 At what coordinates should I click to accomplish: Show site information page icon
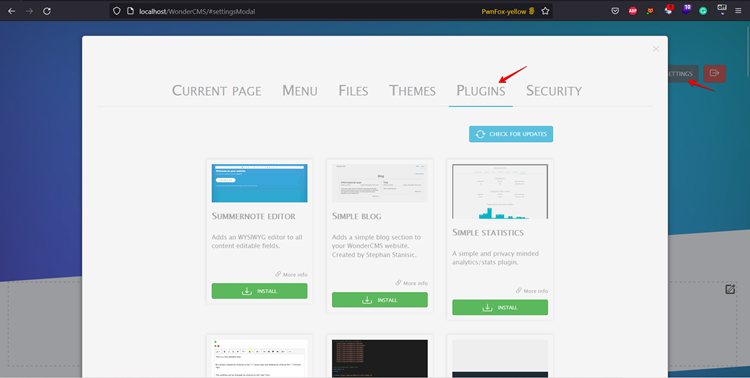(x=130, y=11)
